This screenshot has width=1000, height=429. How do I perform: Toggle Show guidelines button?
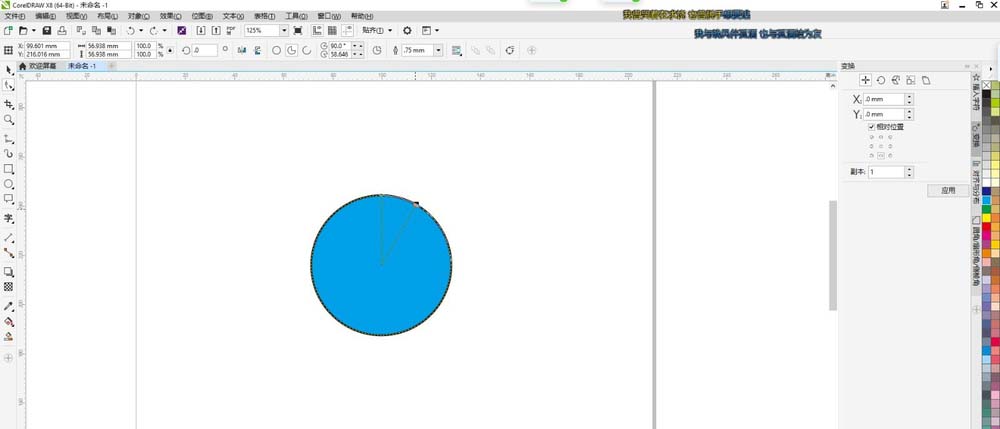[348, 30]
